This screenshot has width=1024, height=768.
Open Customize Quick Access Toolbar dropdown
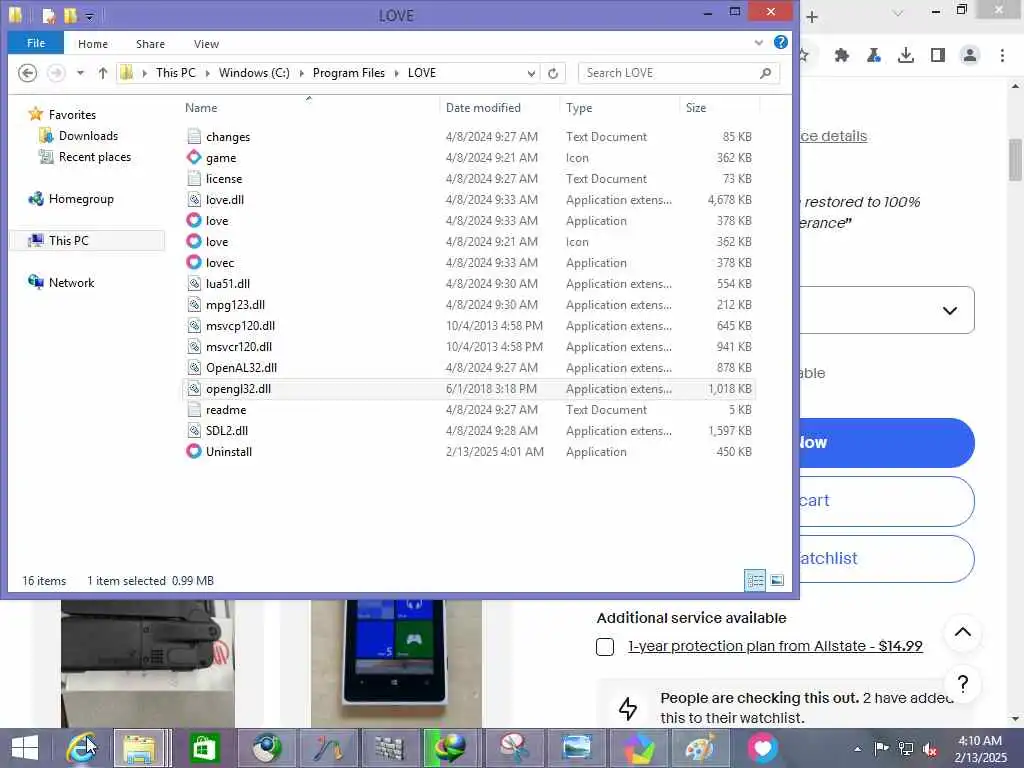click(89, 16)
